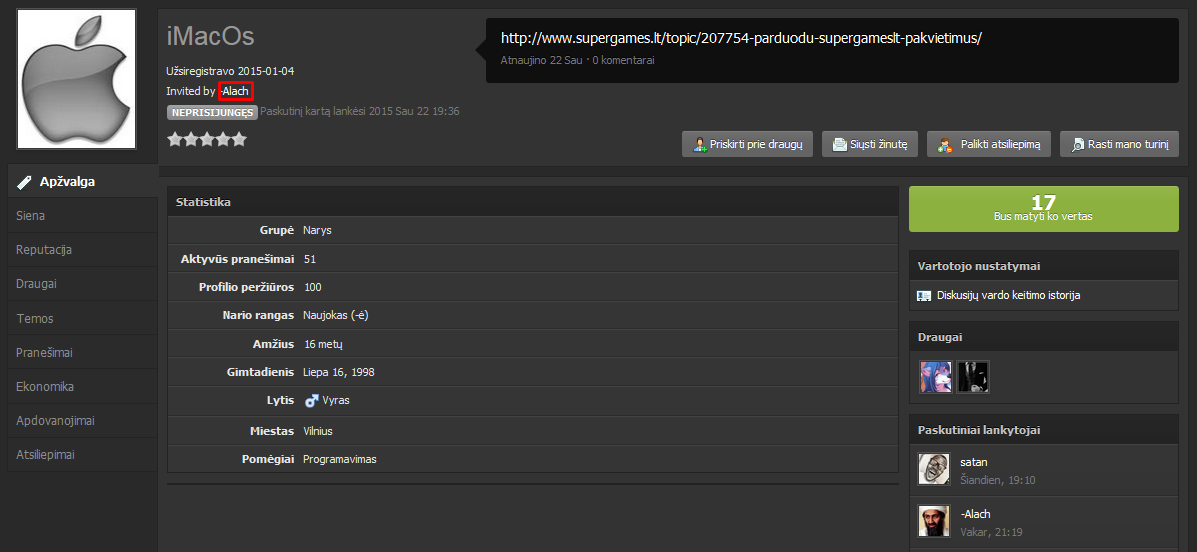Click 'Narys' group value
Screen dimensions: 1197x552
317,230
